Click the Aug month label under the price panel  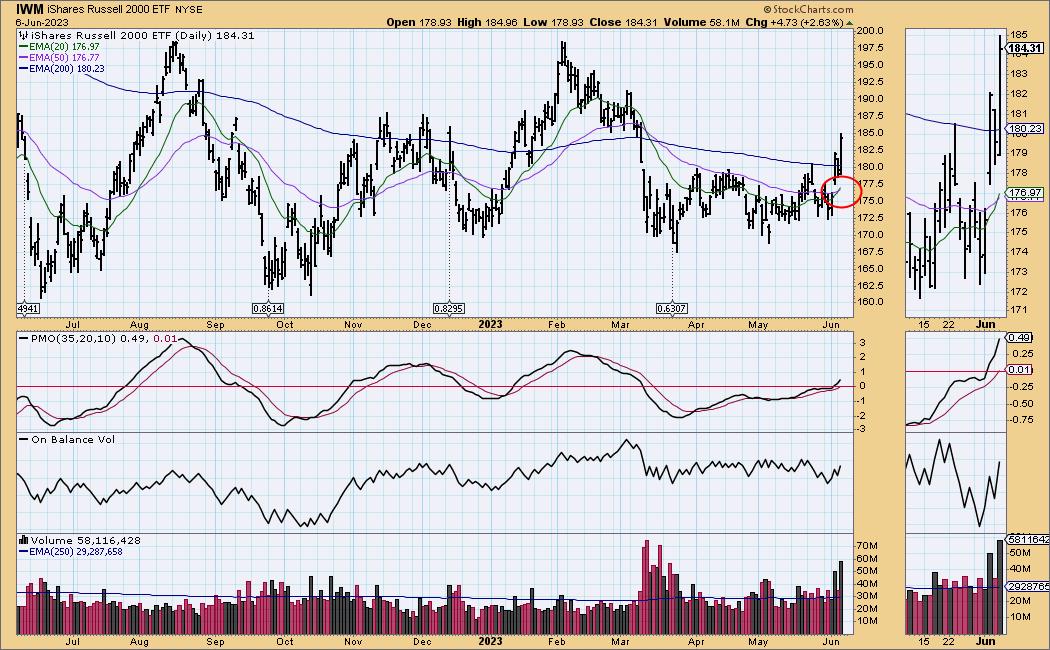tap(139, 325)
